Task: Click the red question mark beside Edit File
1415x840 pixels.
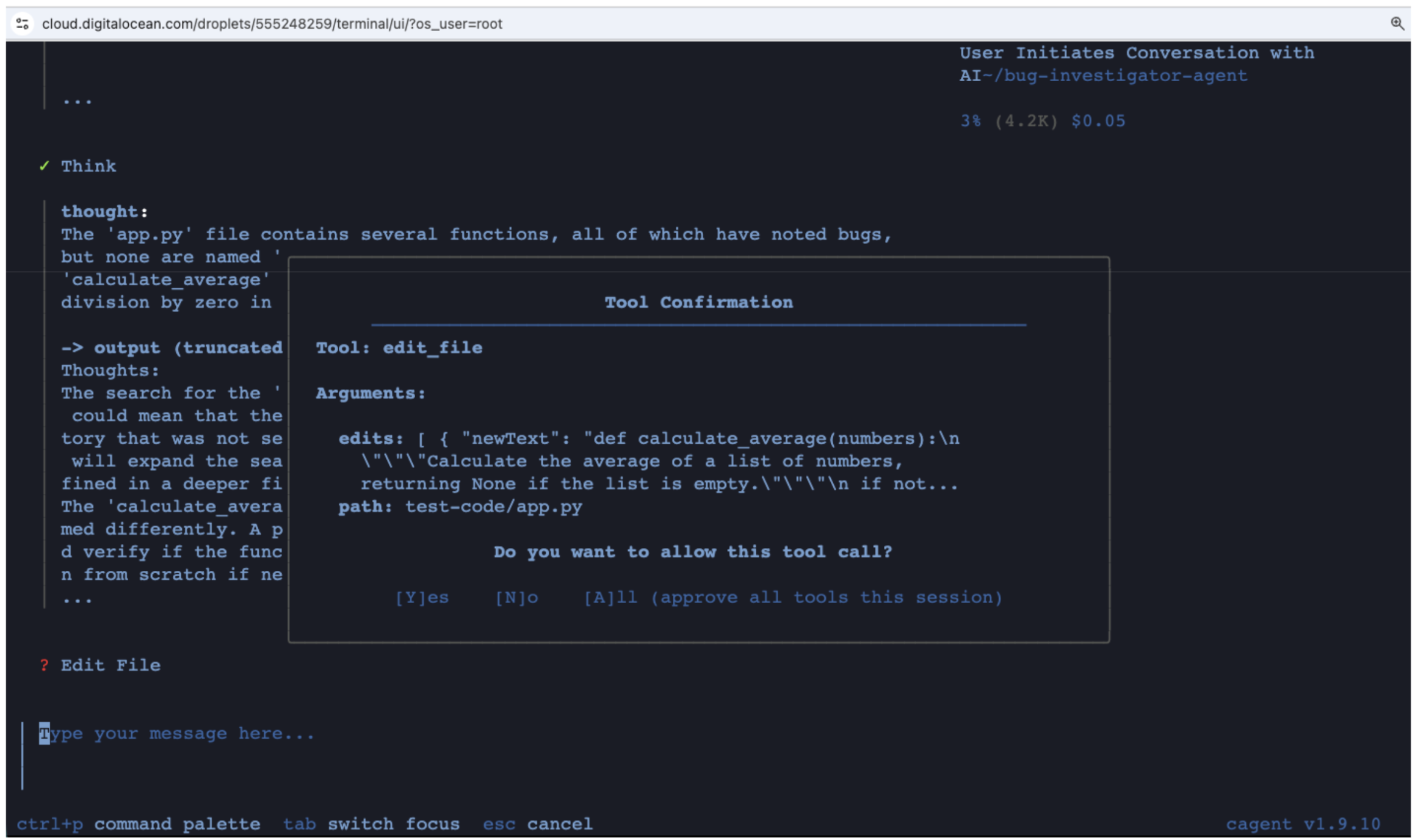Action: [x=44, y=665]
